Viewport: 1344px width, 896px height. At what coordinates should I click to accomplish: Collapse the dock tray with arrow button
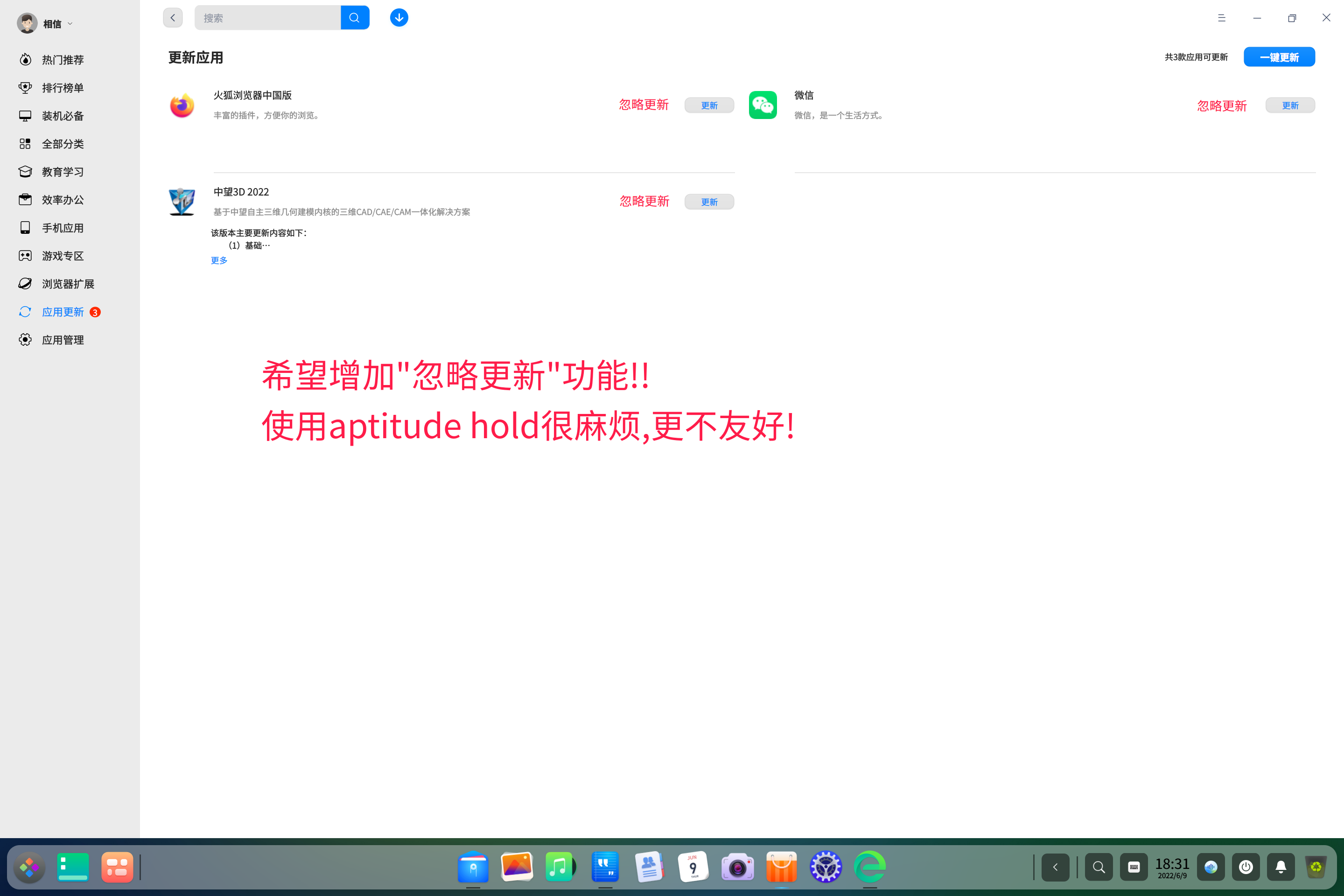(x=1055, y=868)
